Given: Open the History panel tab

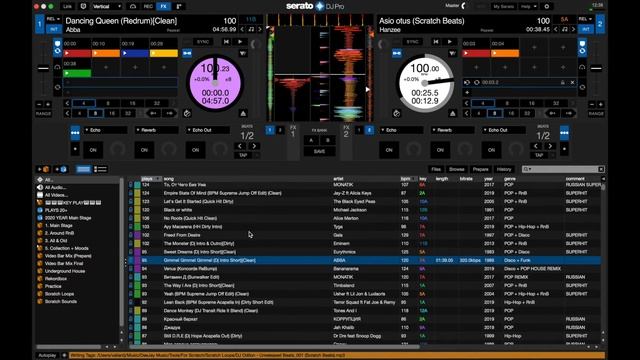Looking at the screenshot, I should [x=504, y=169].
